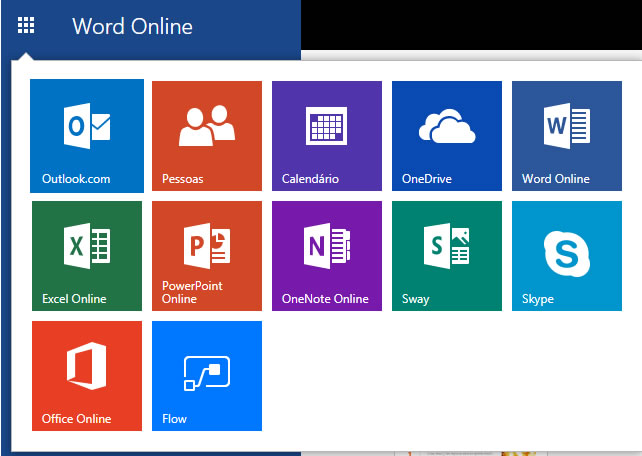Image resolution: width=642 pixels, height=456 pixels.
Task: Open the Pessoas people tile
Action: pos(207,136)
